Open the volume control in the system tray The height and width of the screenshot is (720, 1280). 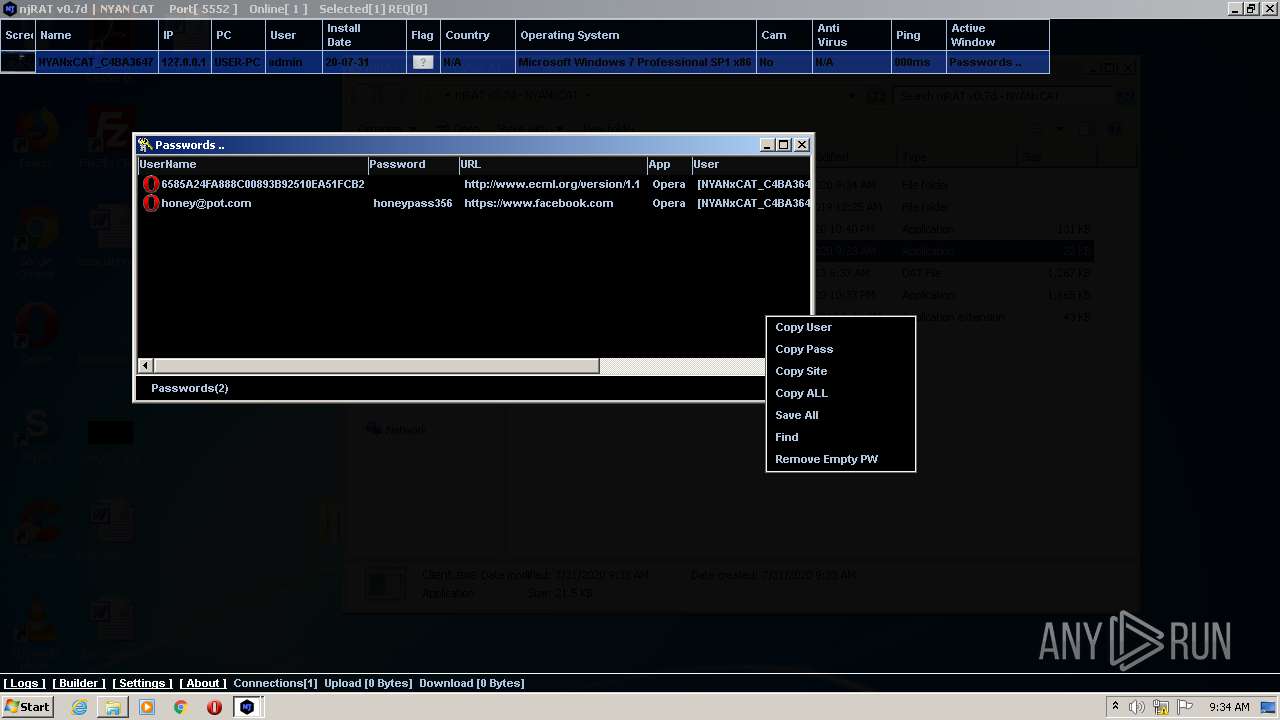pyautogui.click(x=1137, y=707)
